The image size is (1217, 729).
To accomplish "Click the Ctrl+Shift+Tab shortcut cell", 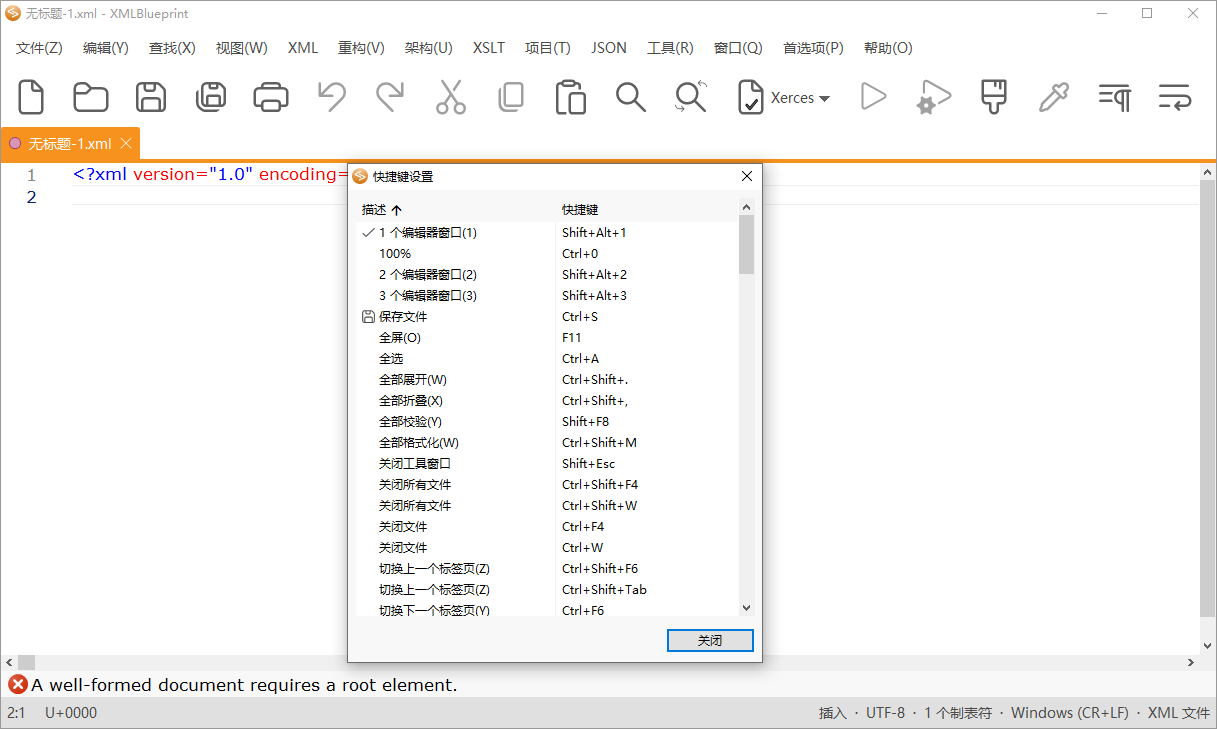I will click(x=604, y=589).
